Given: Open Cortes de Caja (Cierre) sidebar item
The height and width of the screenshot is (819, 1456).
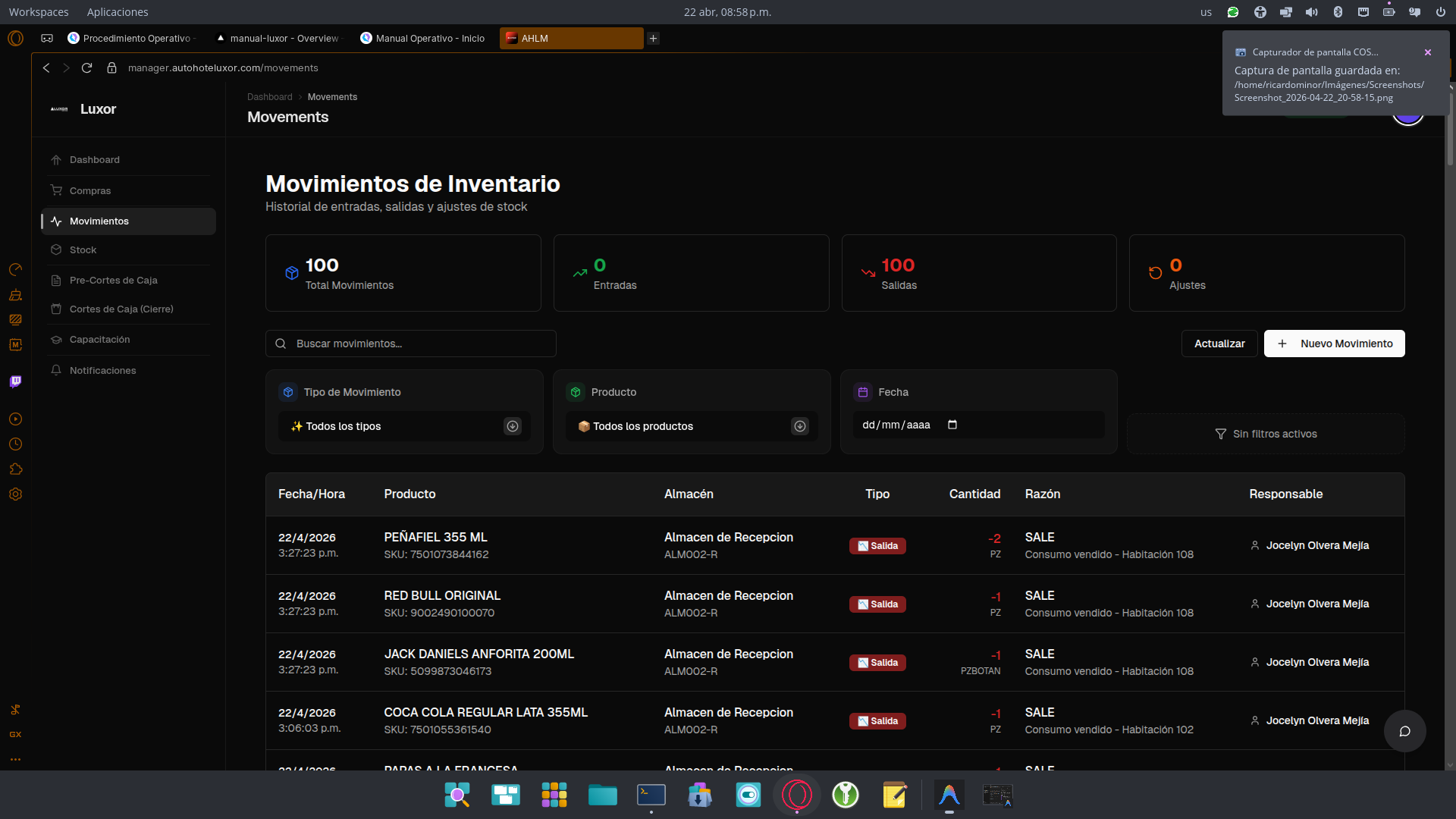Looking at the screenshot, I should 128,309.
